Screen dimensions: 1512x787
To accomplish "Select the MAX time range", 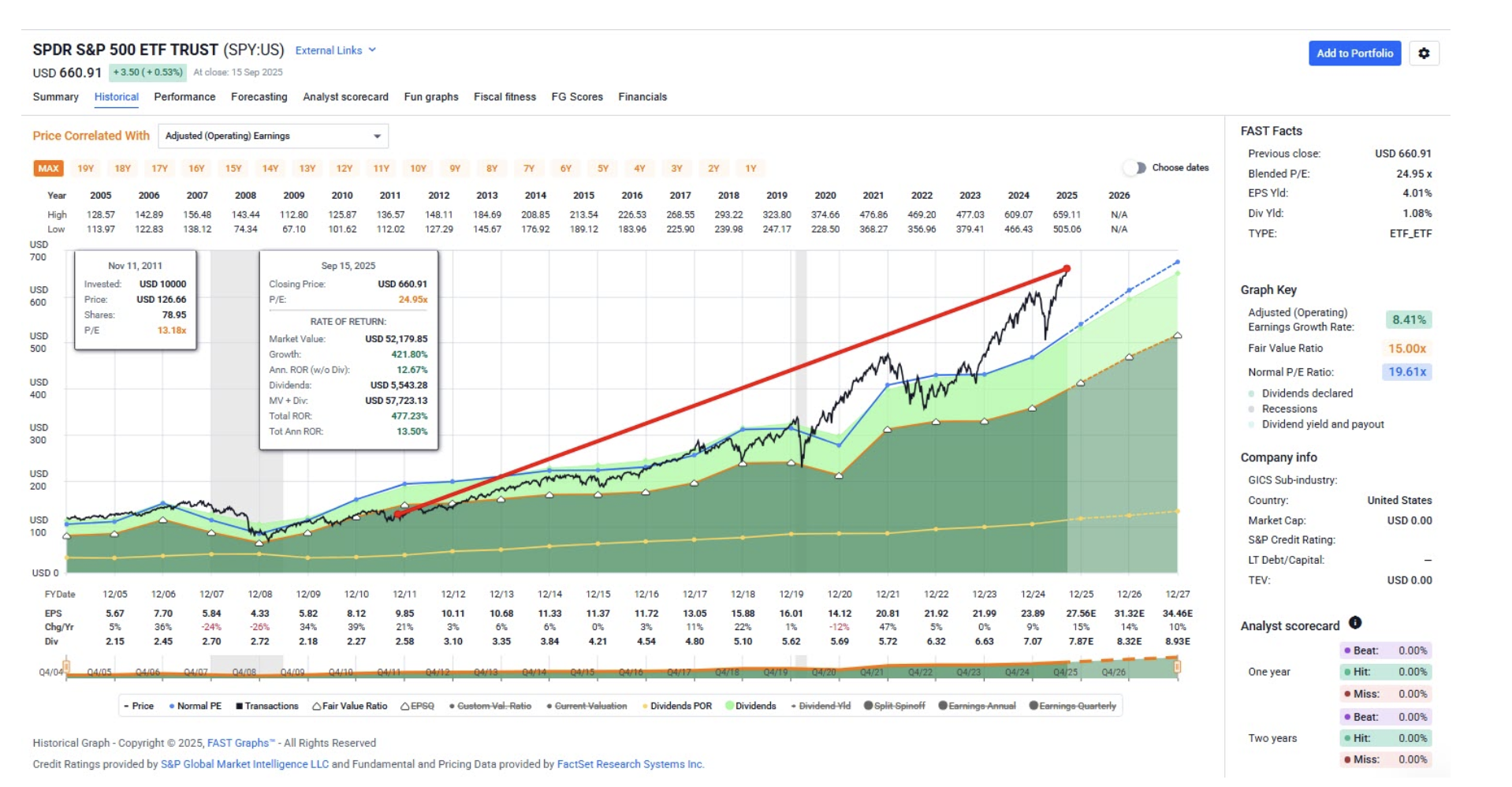I will point(48,169).
